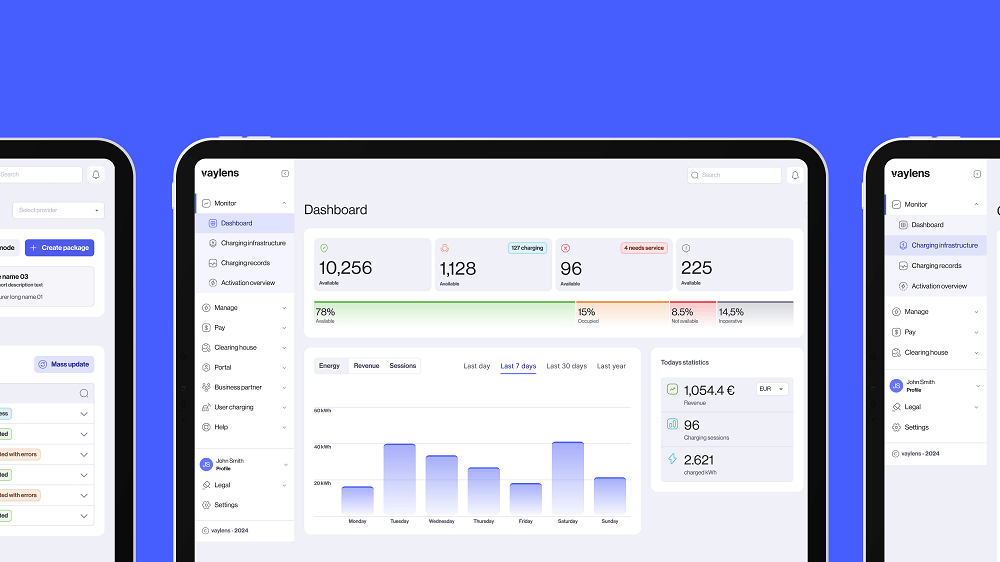1000x562 pixels.
Task: Switch chart range to Last day
Action: (x=476, y=366)
